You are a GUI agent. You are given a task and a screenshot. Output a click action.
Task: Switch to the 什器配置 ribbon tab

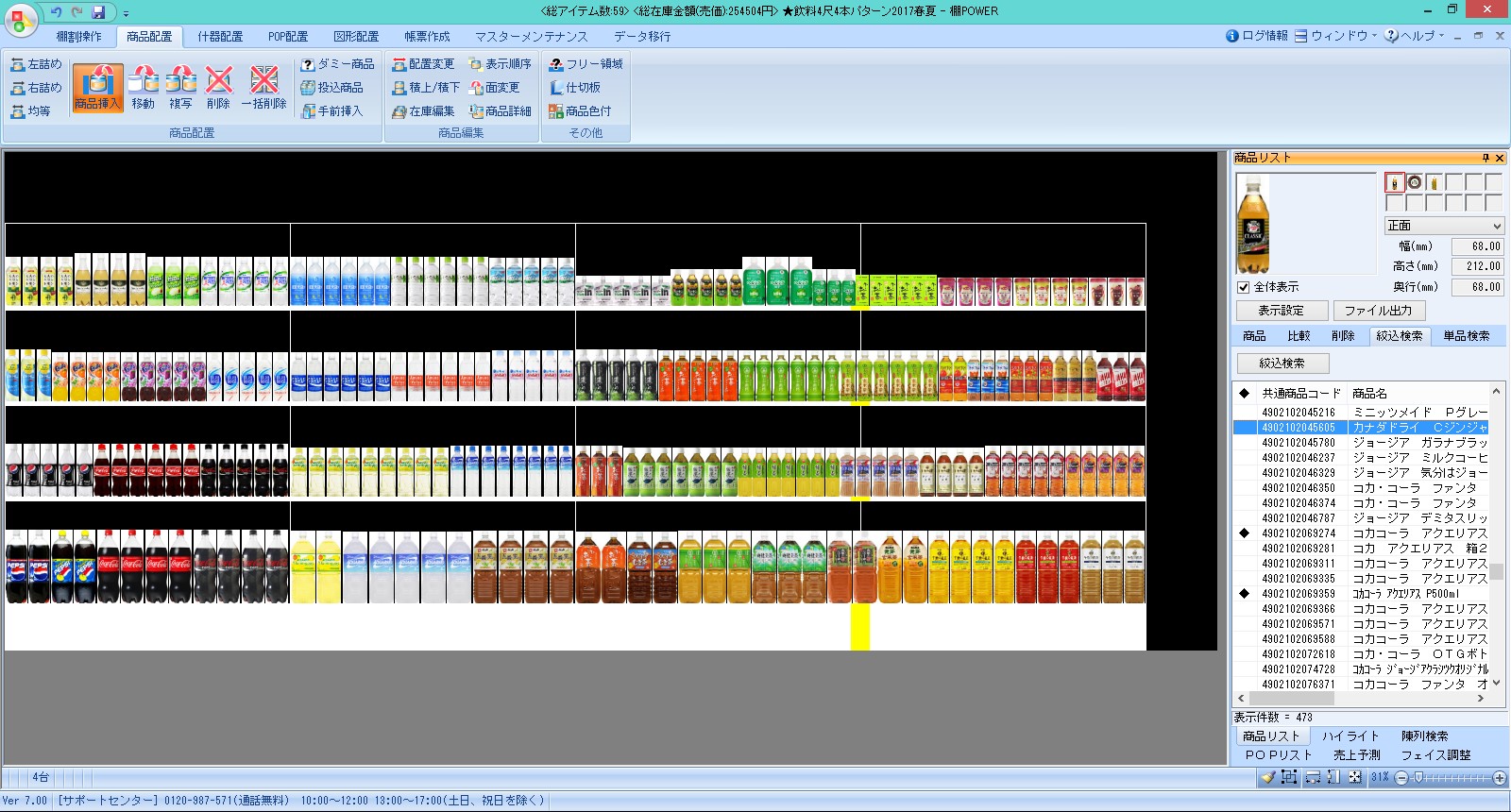click(x=220, y=37)
